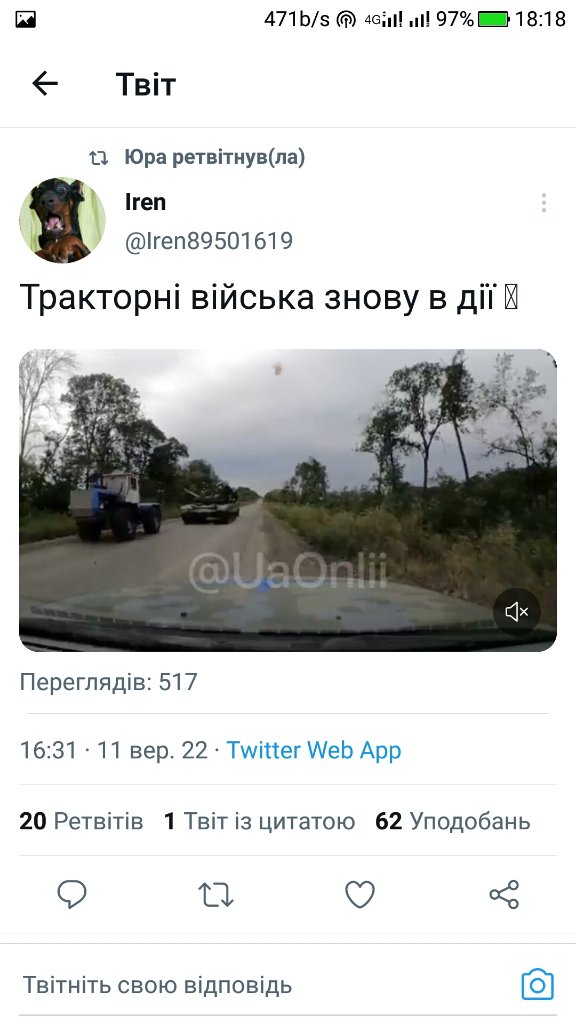Open the Iren display name

145,202
